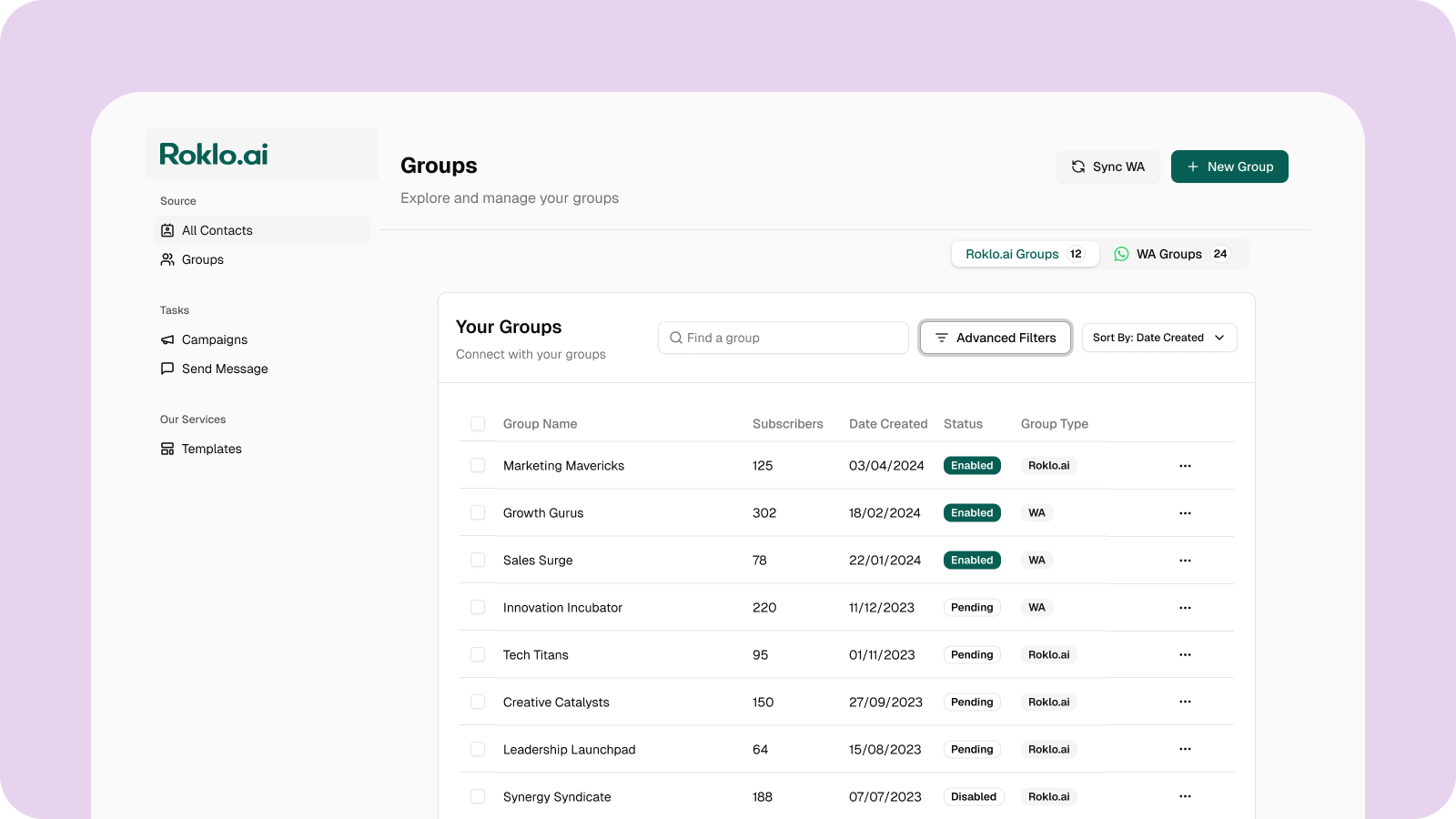Click the Pending badge for Creative Catalysts
Screen dimensions: 1456x819
(972, 702)
